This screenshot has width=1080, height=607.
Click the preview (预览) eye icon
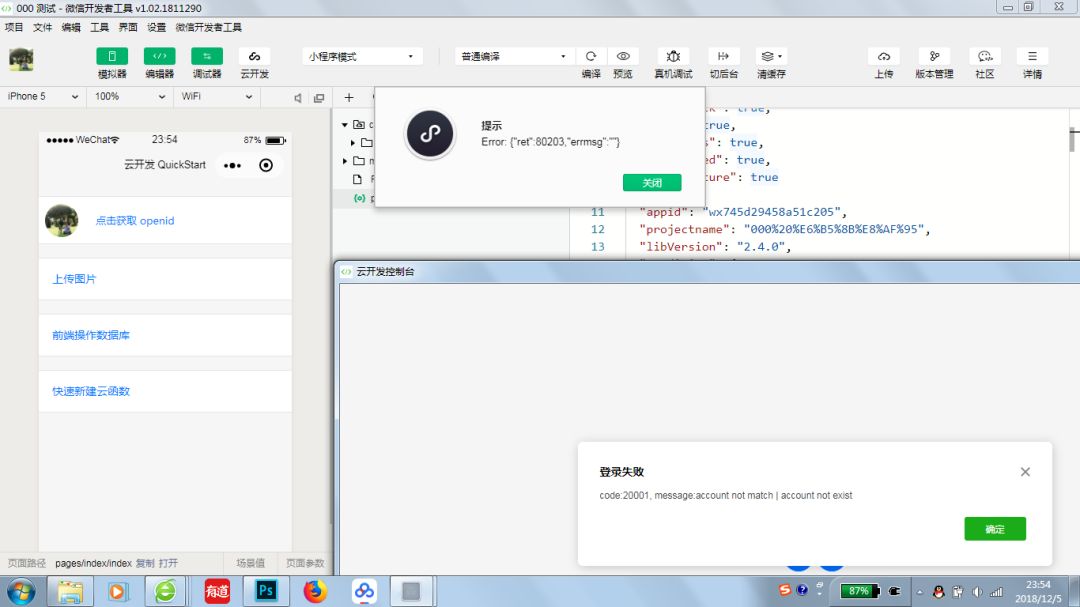(623, 56)
